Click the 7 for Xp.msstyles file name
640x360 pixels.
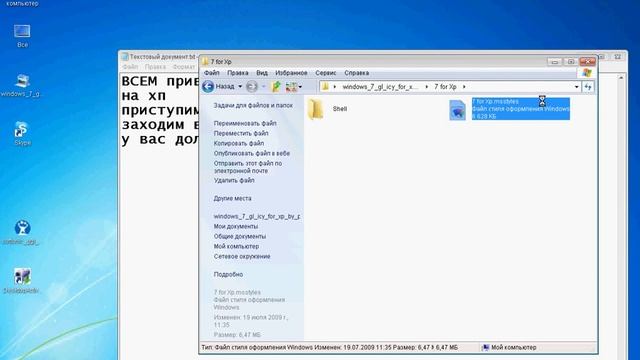coord(495,101)
